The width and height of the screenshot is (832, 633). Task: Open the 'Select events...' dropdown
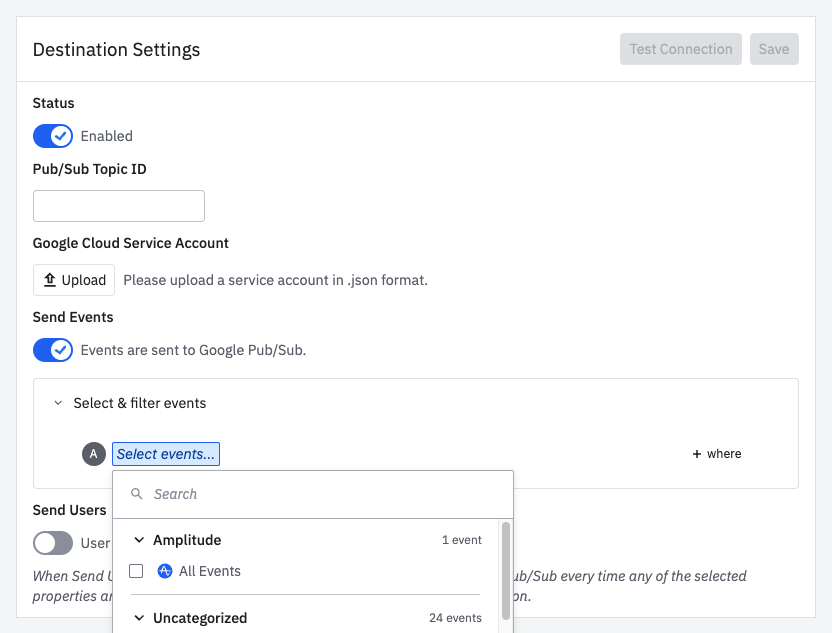click(165, 454)
